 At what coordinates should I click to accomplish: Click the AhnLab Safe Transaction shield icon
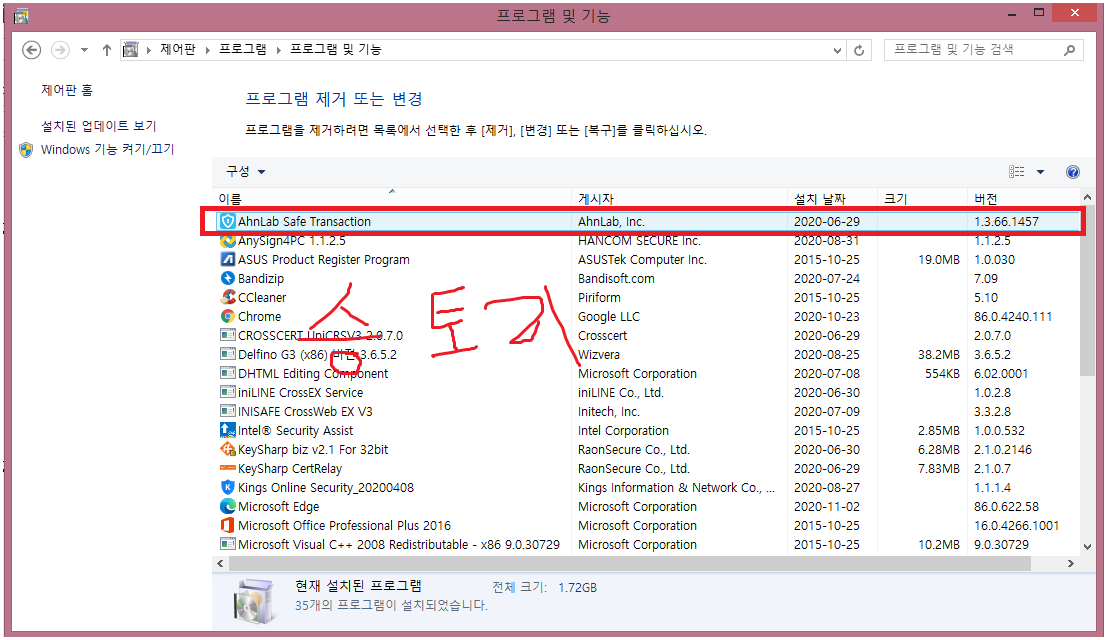click(227, 222)
